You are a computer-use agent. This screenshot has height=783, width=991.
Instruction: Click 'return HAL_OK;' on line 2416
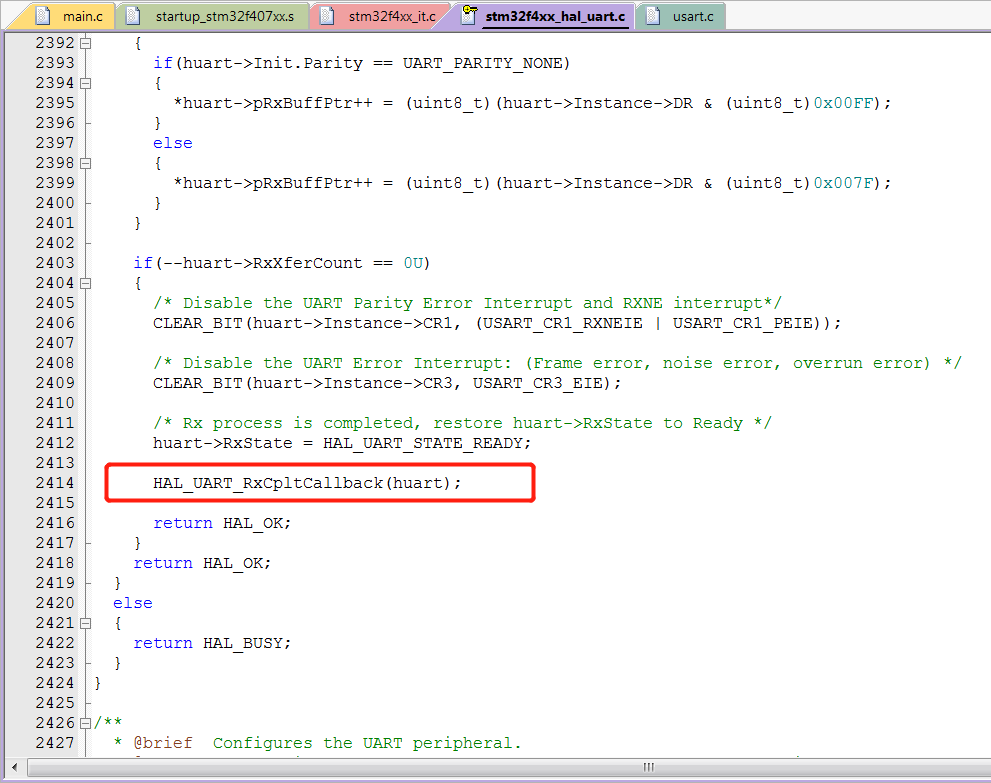222,523
